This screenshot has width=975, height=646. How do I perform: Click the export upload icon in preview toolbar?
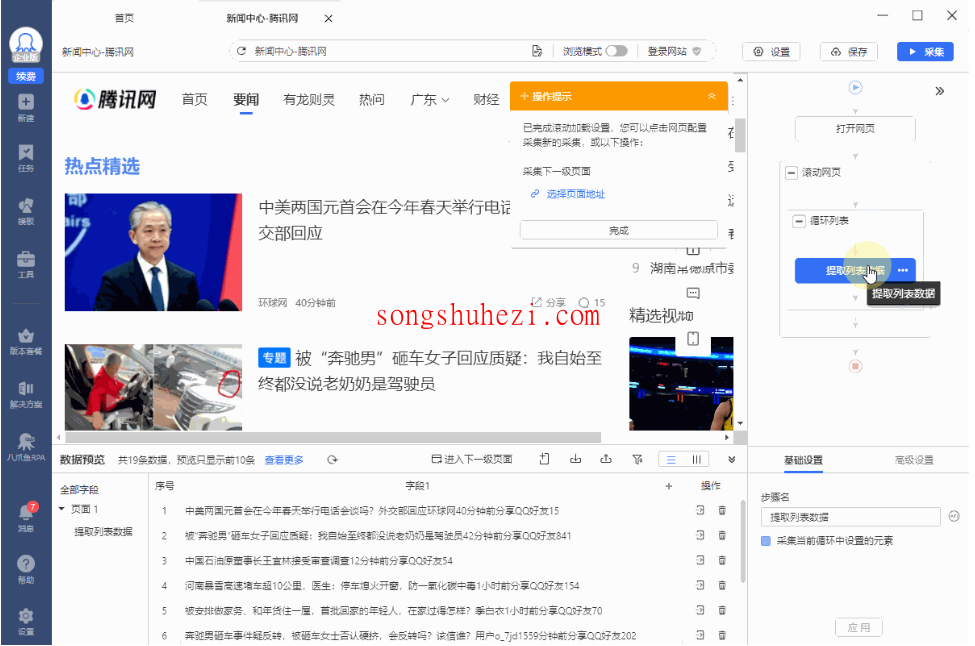pos(606,459)
